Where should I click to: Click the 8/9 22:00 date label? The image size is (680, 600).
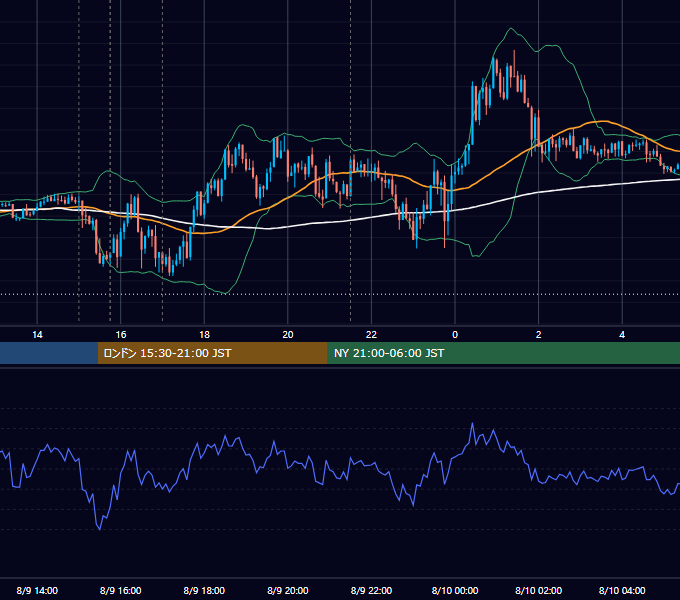coord(371,590)
